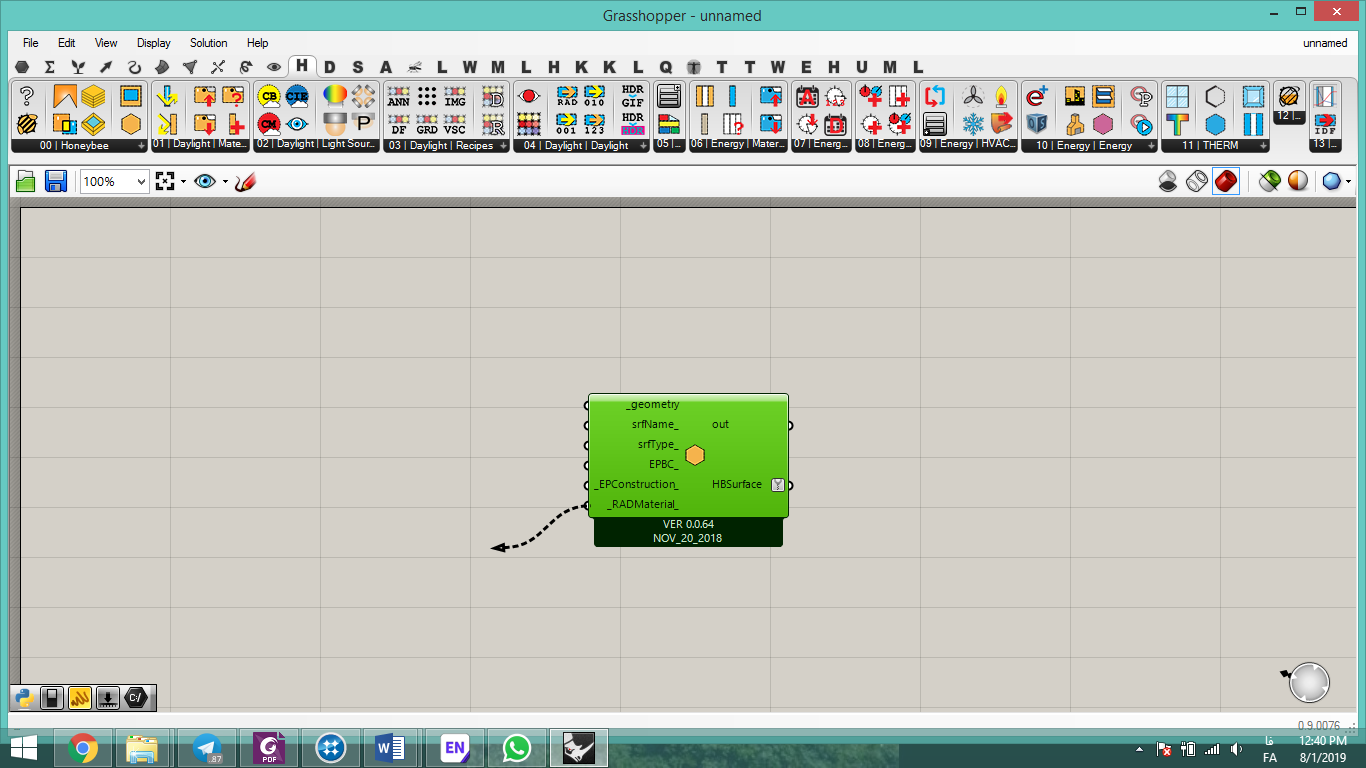The image size is (1366, 768).
Task: Open the Solution menu
Action: point(209,43)
